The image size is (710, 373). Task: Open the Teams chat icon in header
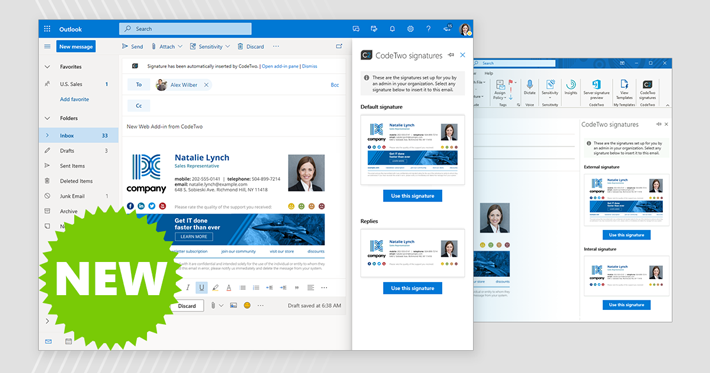356,29
